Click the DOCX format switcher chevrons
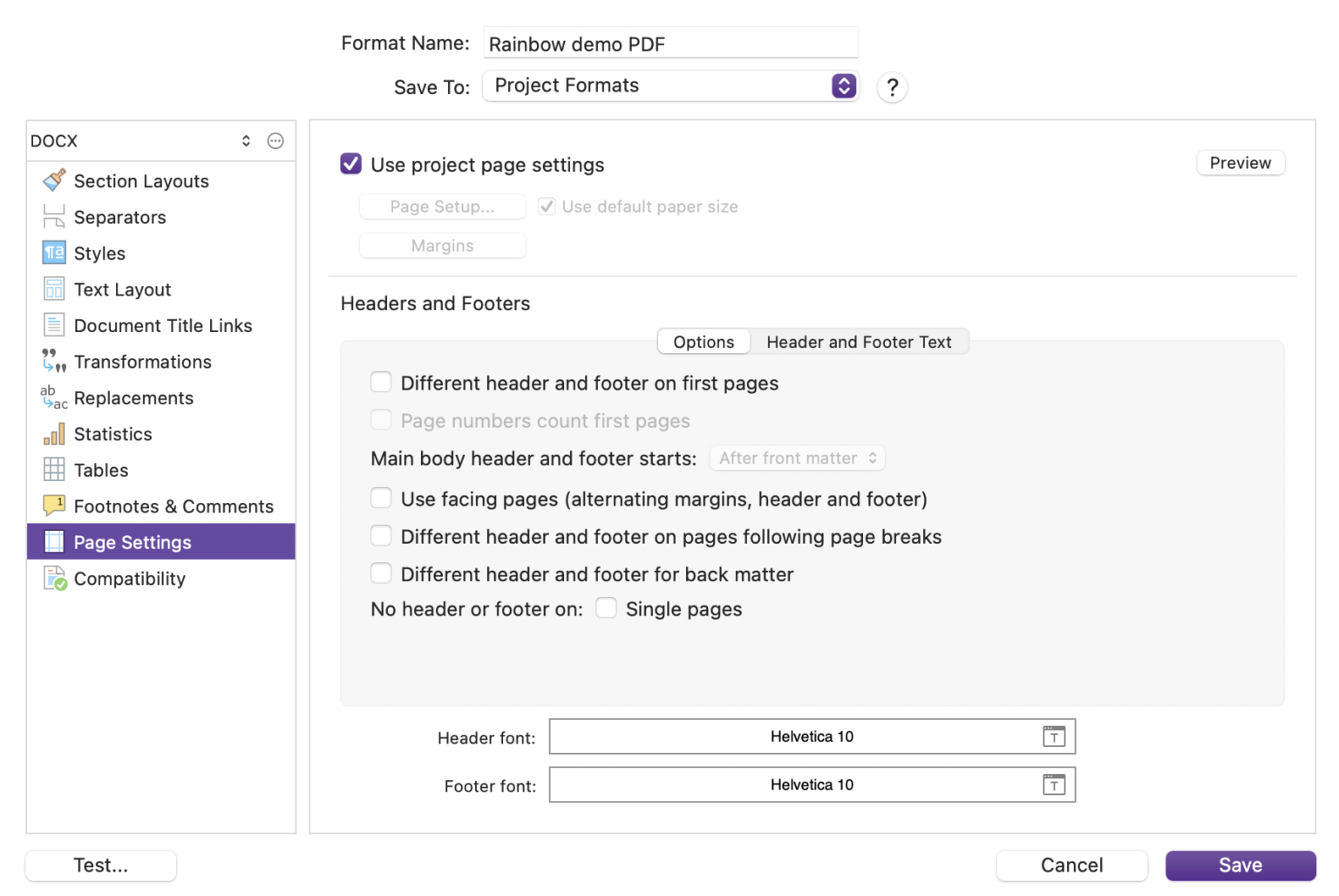 (245, 140)
